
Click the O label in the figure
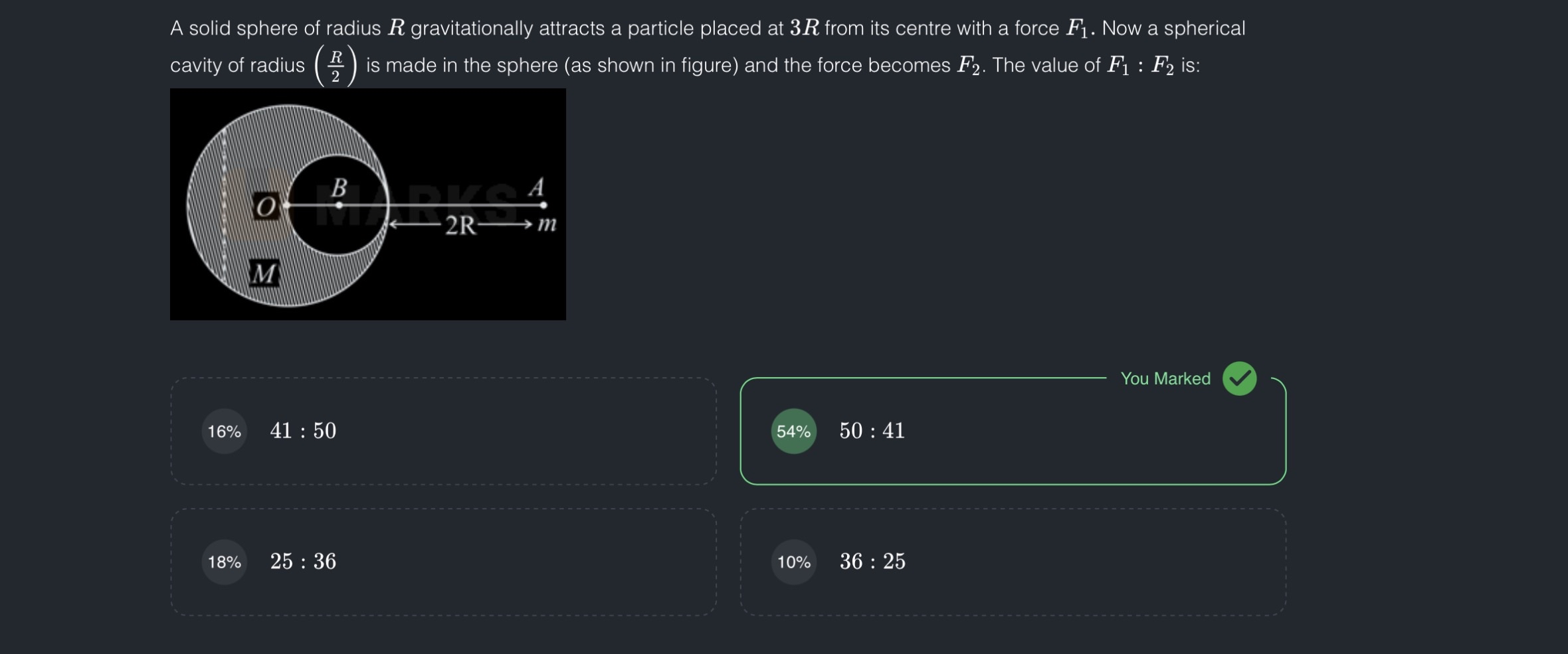(x=266, y=206)
